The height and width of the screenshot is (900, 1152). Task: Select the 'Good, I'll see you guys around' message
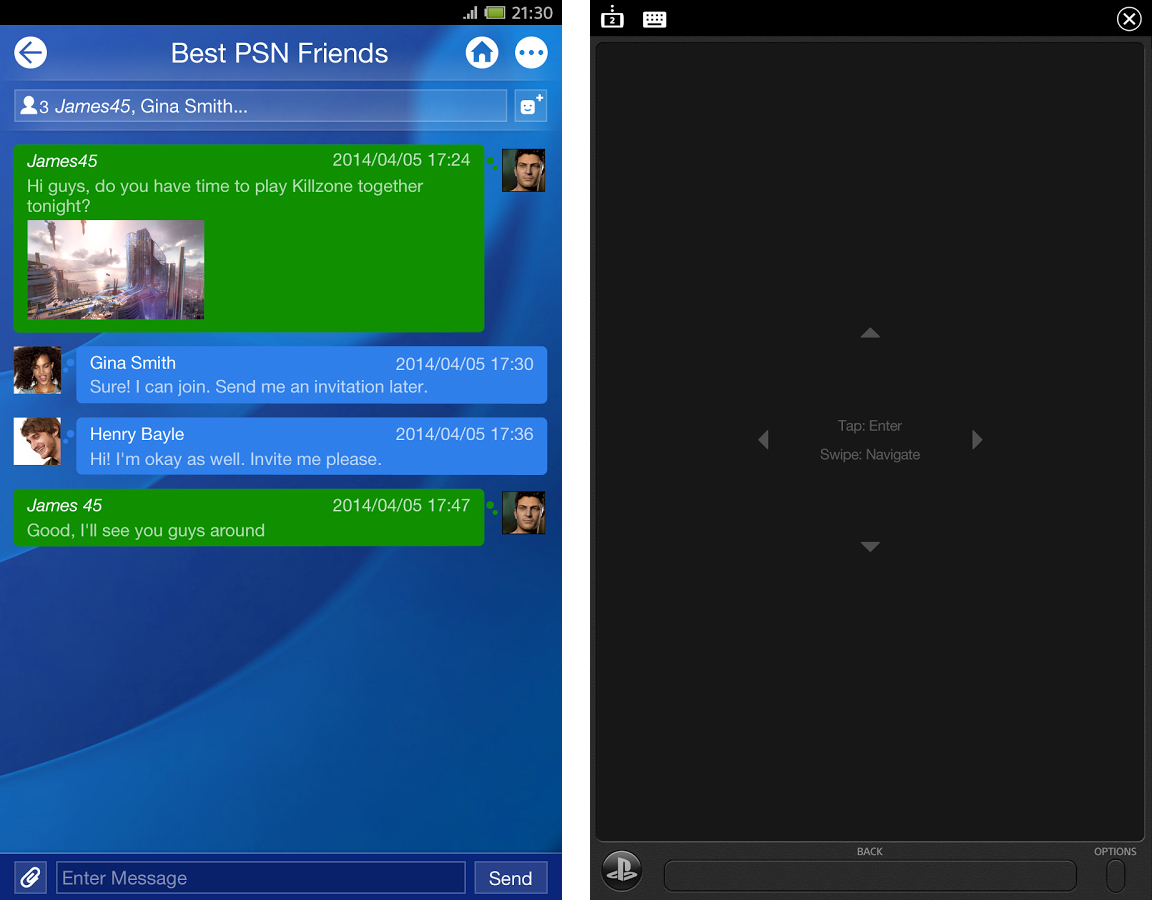249,517
